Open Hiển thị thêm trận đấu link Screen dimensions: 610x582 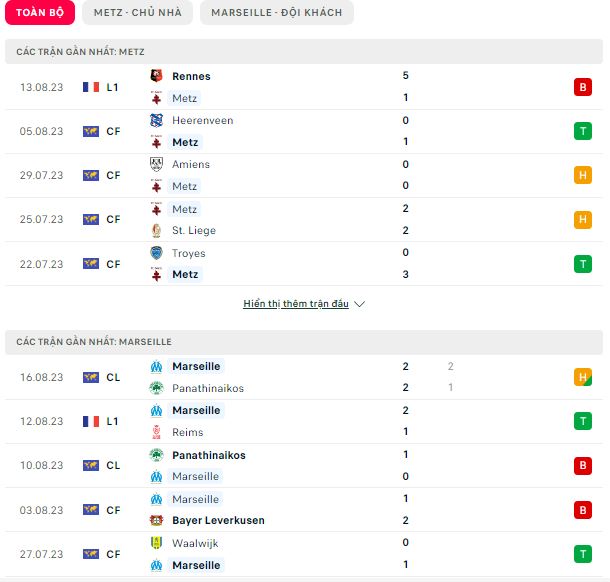(x=296, y=303)
